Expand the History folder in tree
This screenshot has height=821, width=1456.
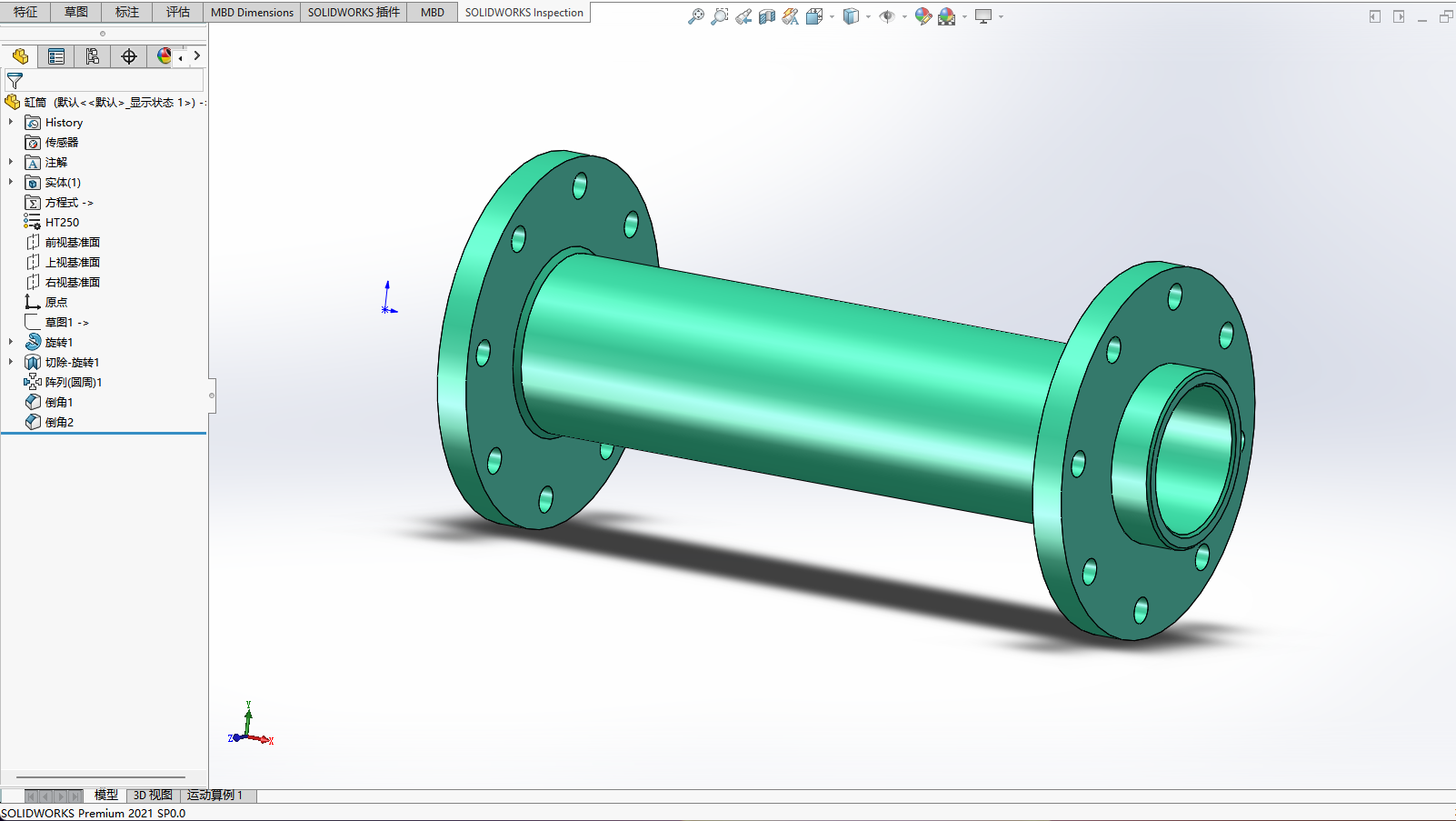(x=11, y=122)
